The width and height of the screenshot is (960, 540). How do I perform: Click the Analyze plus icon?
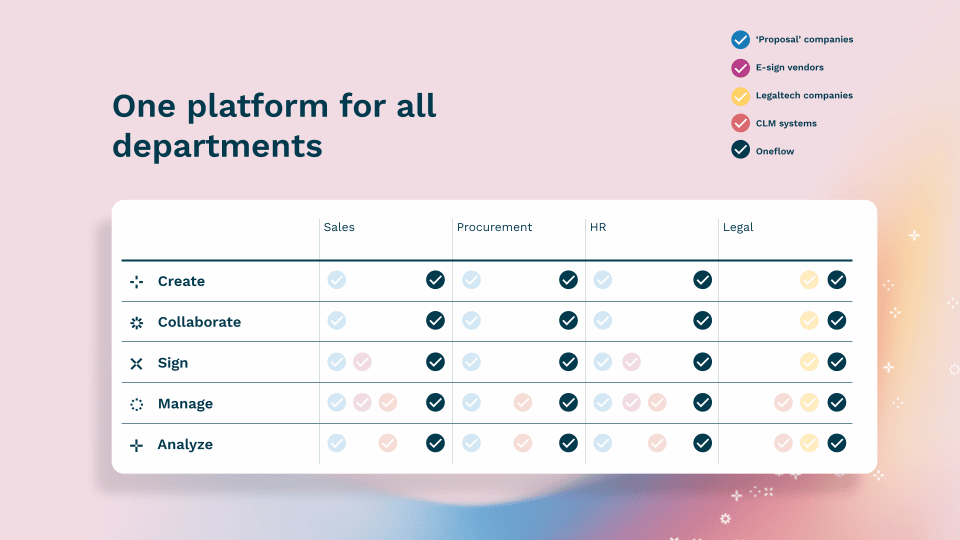pyautogui.click(x=137, y=445)
